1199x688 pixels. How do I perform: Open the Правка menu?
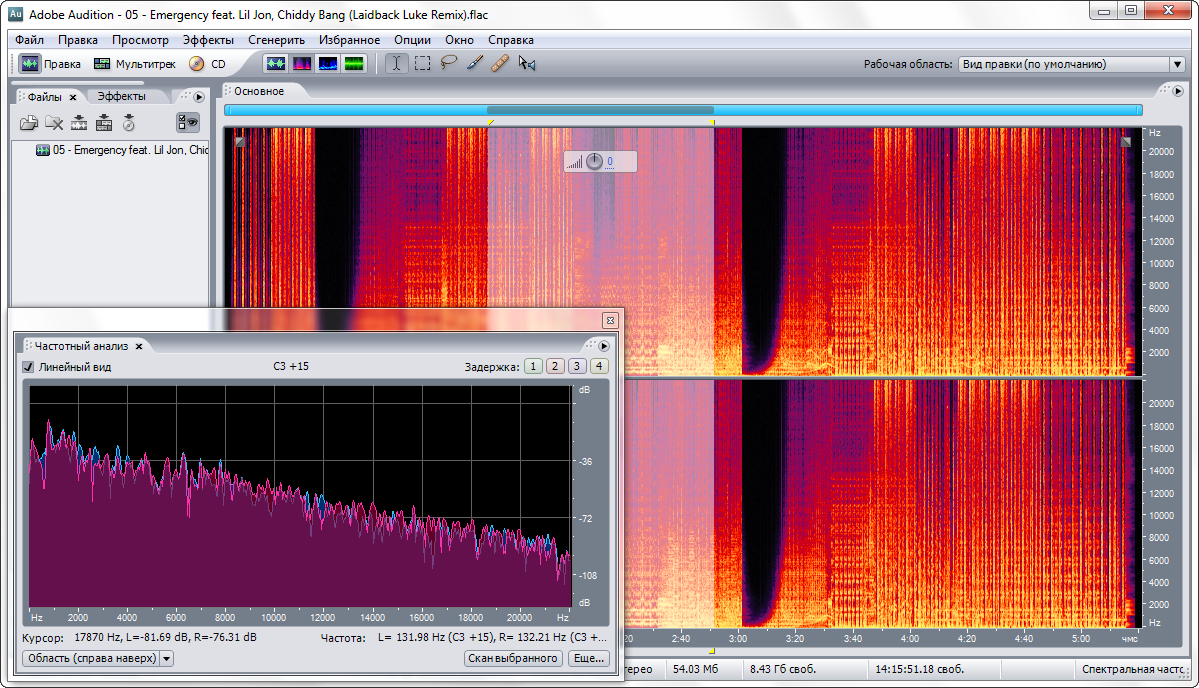point(78,40)
